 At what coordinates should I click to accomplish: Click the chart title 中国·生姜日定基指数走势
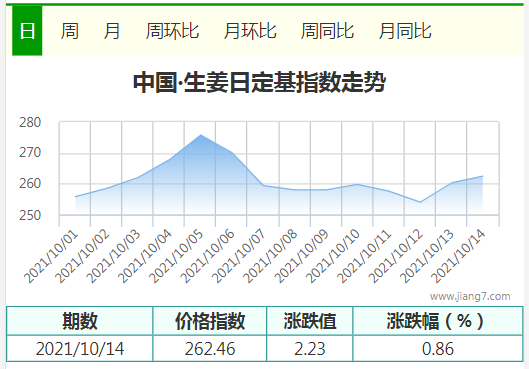tap(259, 82)
